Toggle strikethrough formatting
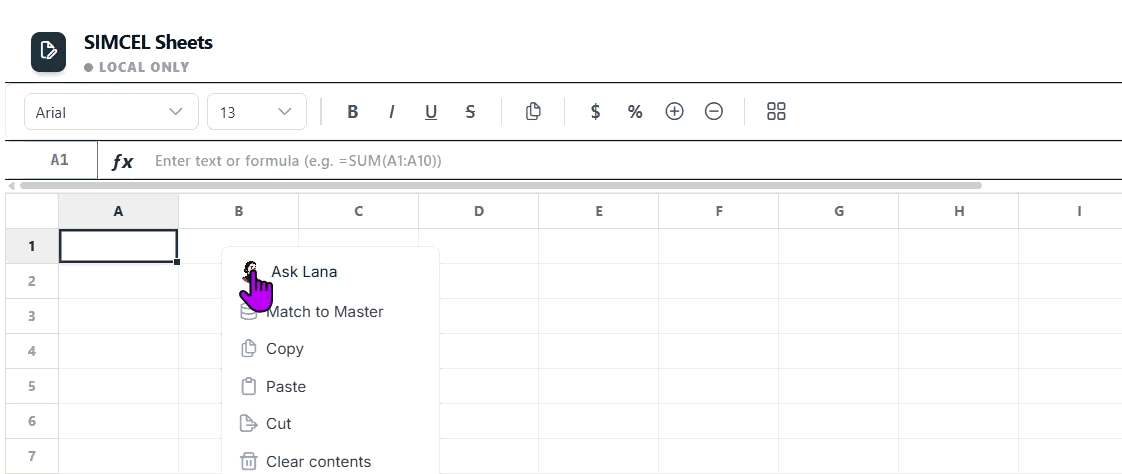This screenshot has width=1122, height=474. click(x=470, y=112)
